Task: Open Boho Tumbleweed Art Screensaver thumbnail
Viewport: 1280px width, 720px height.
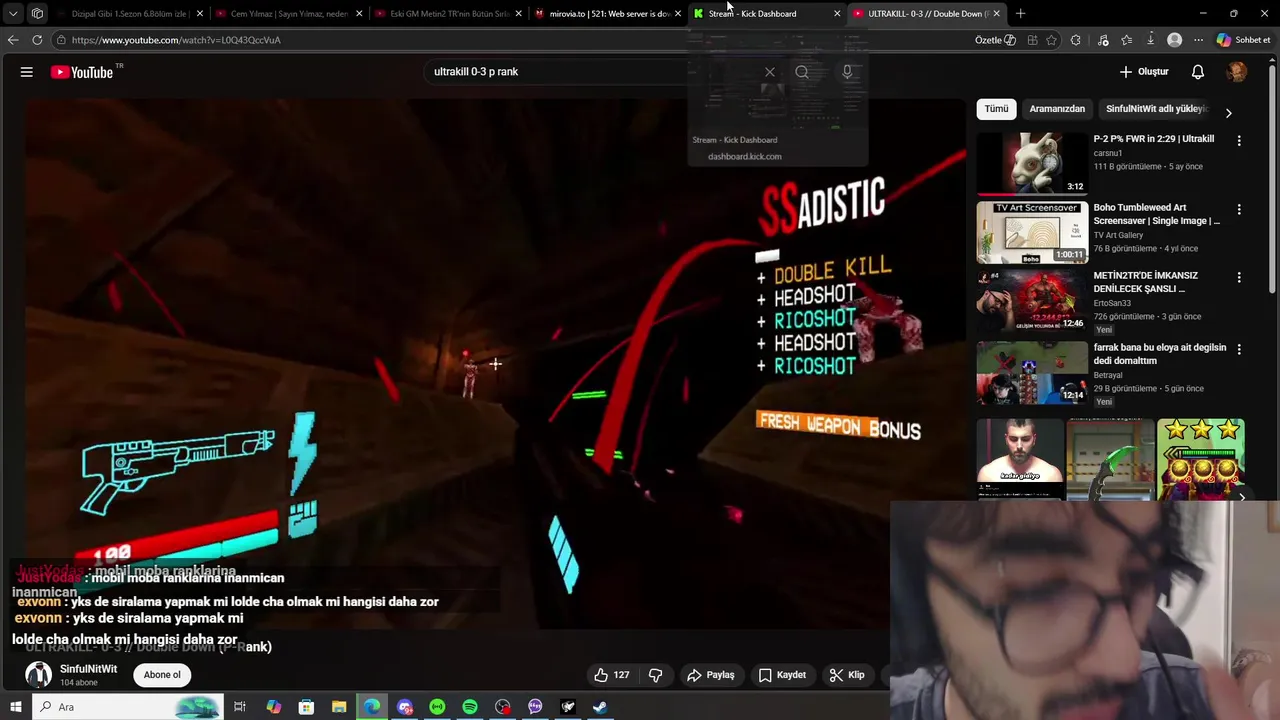Action: click(1031, 232)
